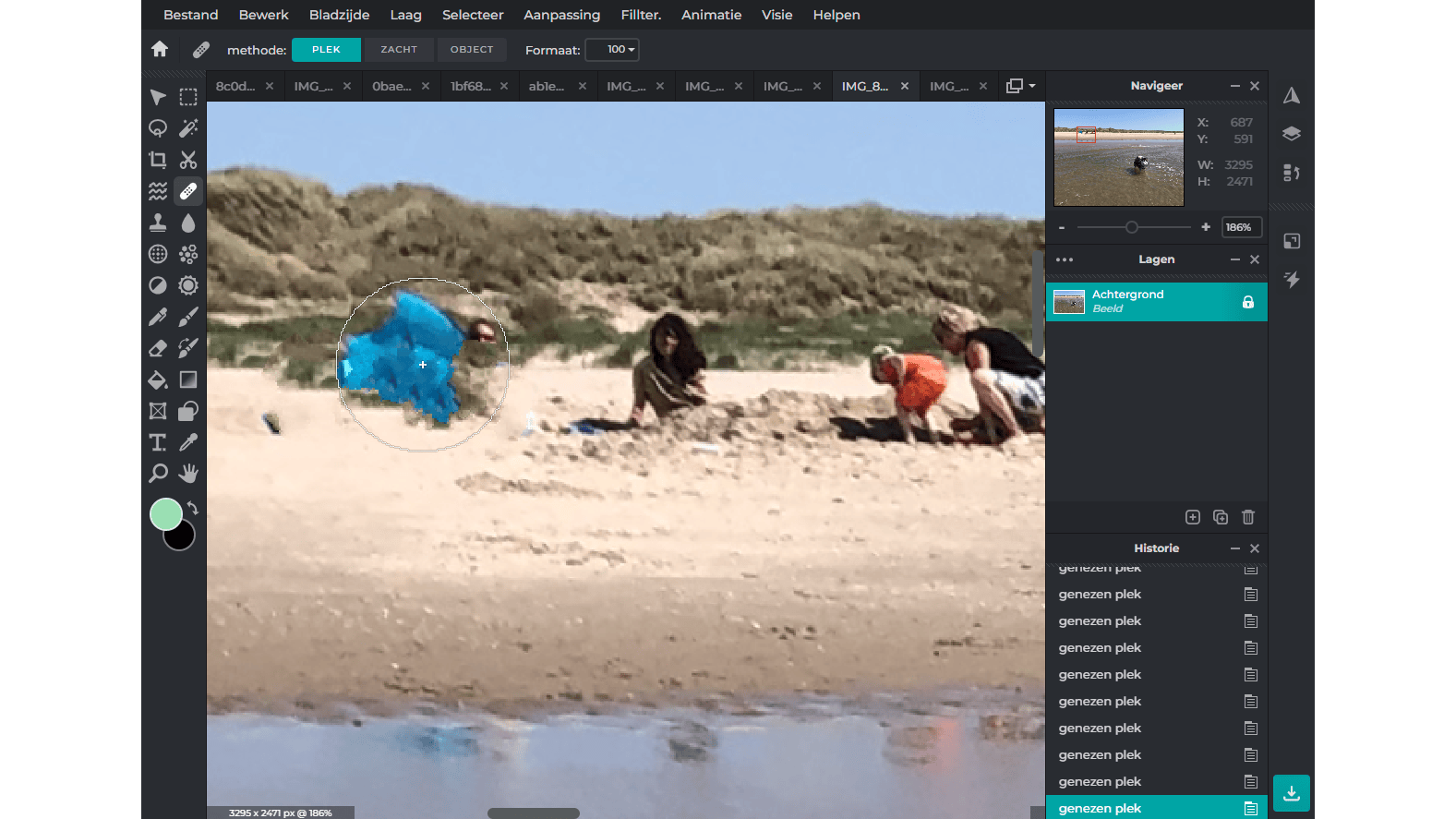Select the Paint Bucket fill tool
This screenshot has width=1456, height=819.
tap(158, 379)
